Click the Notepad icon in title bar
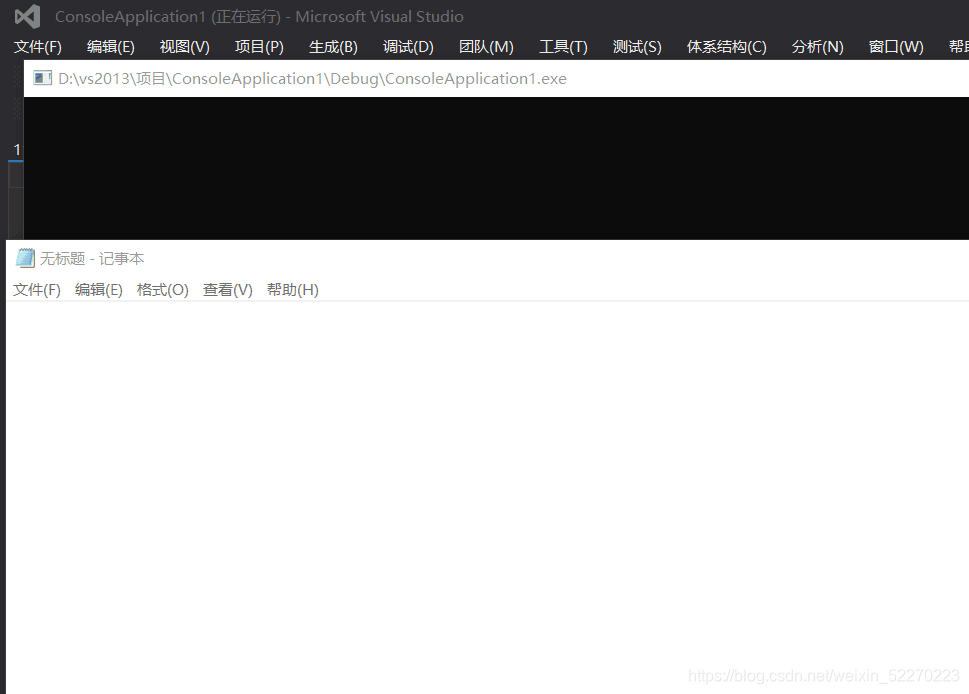The width and height of the screenshot is (969, 694). [25, 258]
